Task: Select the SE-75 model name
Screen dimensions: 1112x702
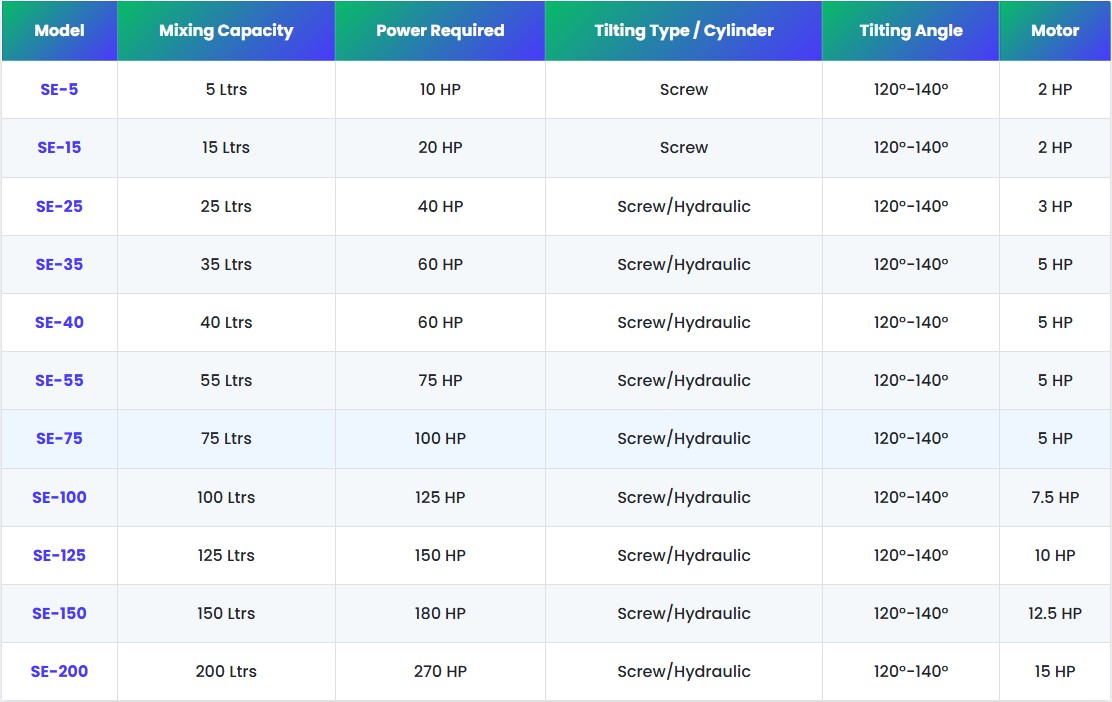Action: 60,439
